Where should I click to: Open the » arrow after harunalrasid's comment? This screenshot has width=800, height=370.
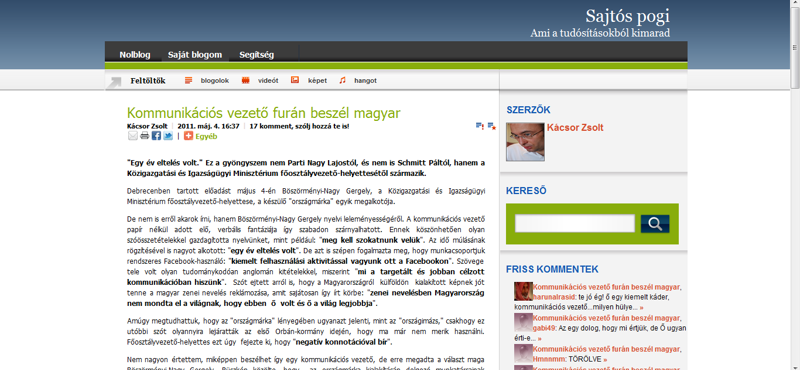641,307
